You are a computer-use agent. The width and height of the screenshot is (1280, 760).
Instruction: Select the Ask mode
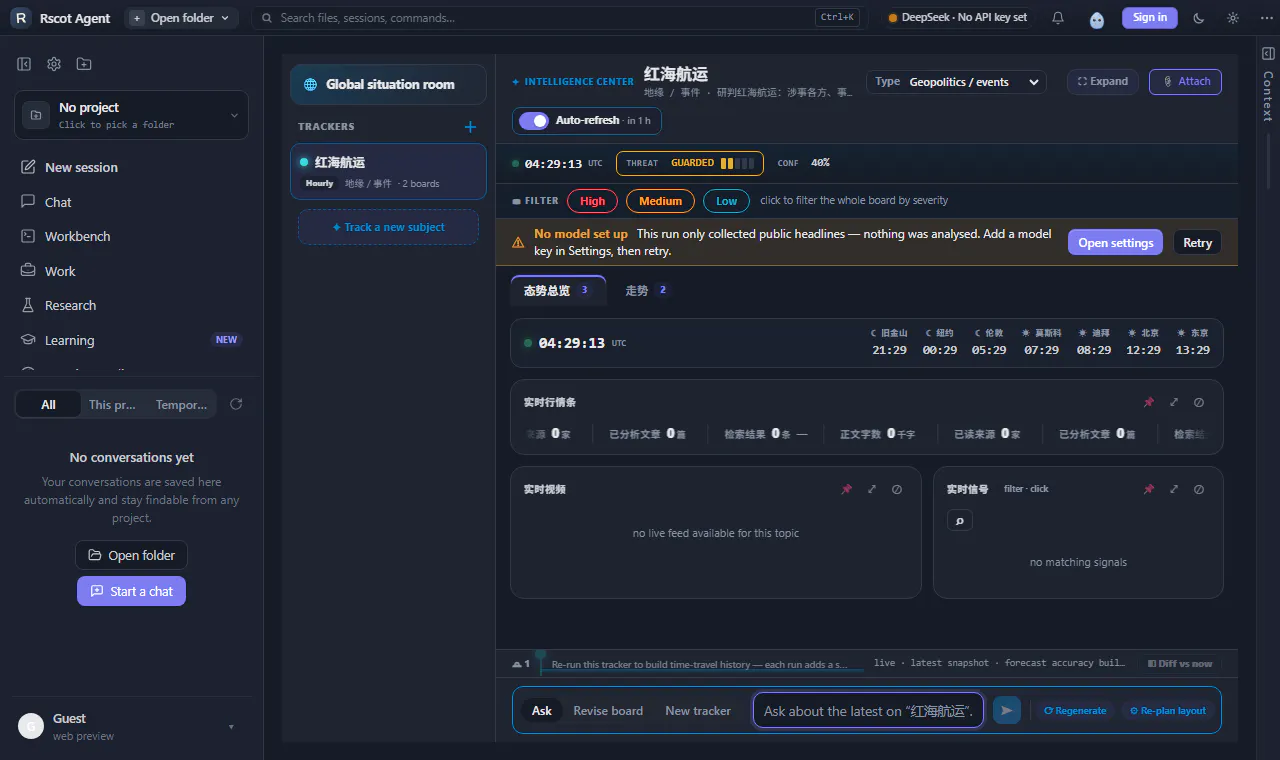542,711
